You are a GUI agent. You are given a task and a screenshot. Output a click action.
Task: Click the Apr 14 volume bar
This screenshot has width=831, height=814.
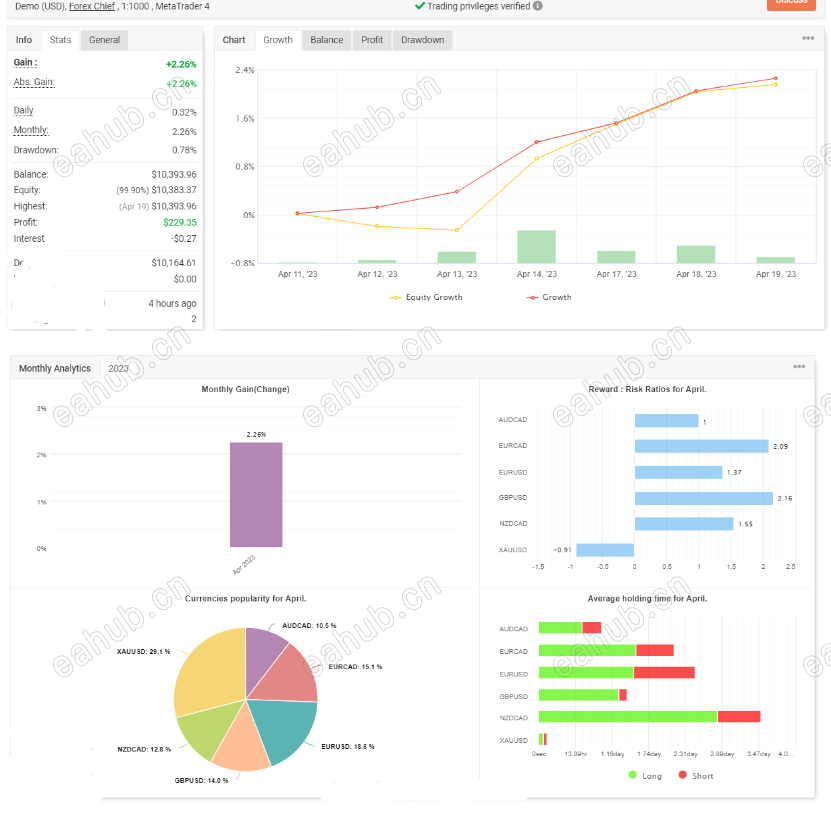click(x=536, y=246)
